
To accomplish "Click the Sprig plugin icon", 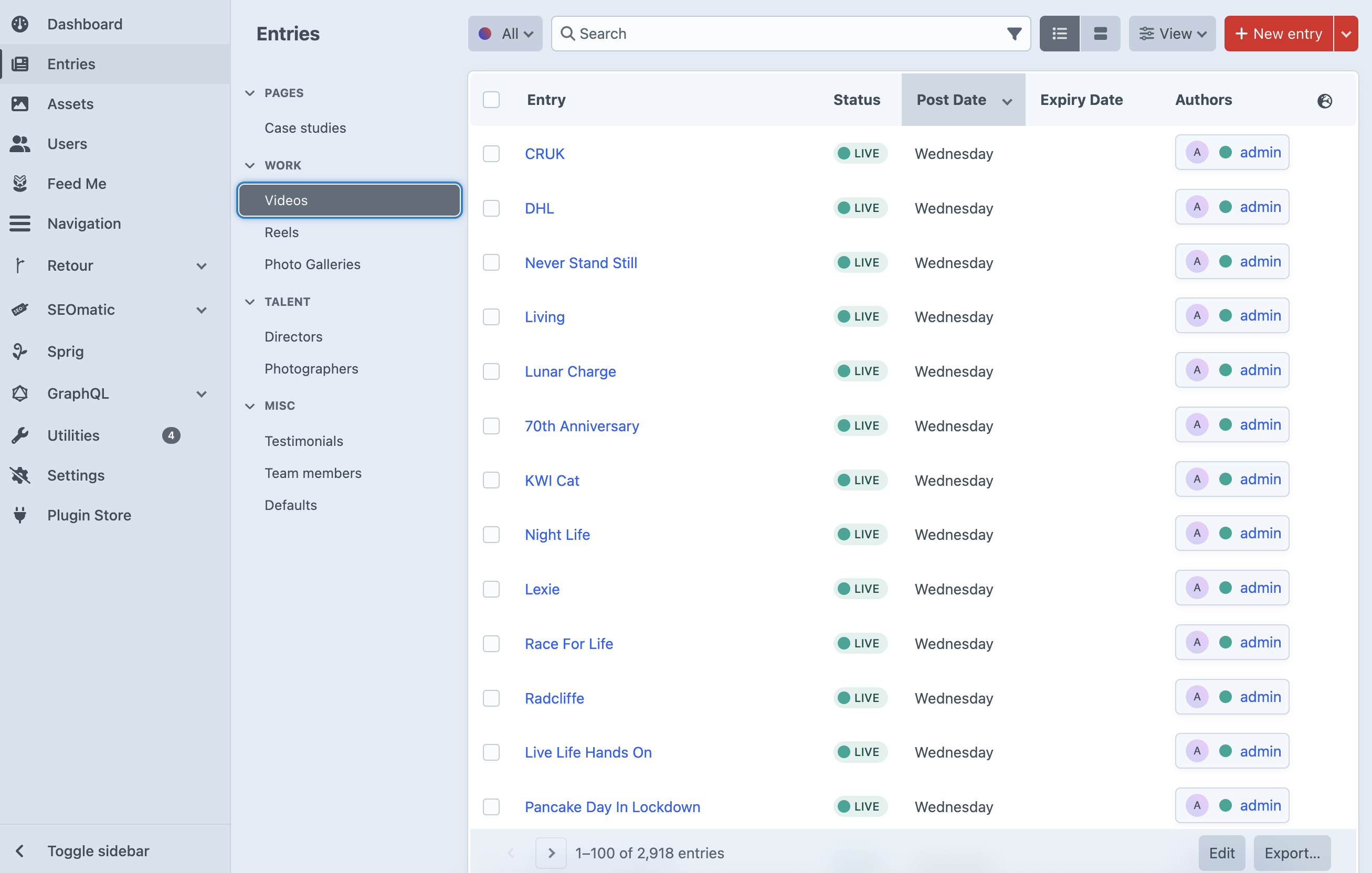I will tap(20, 352).
